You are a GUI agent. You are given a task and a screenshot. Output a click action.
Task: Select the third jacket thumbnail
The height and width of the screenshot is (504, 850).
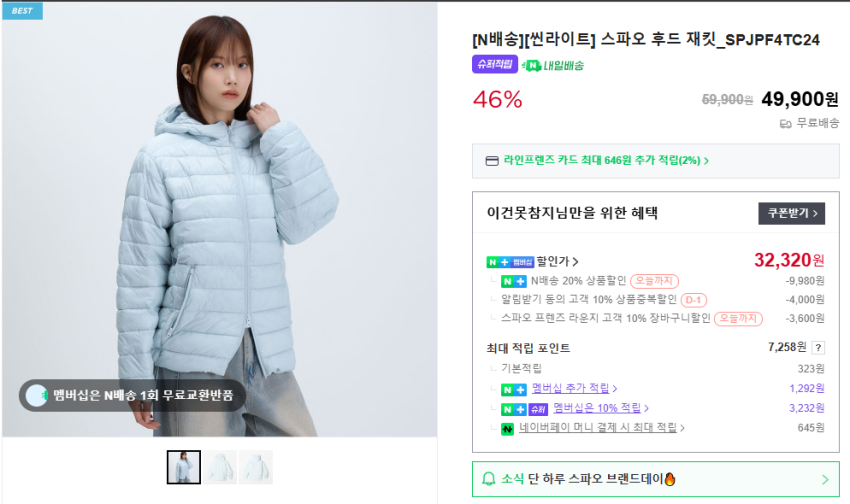tap(256, 467)
